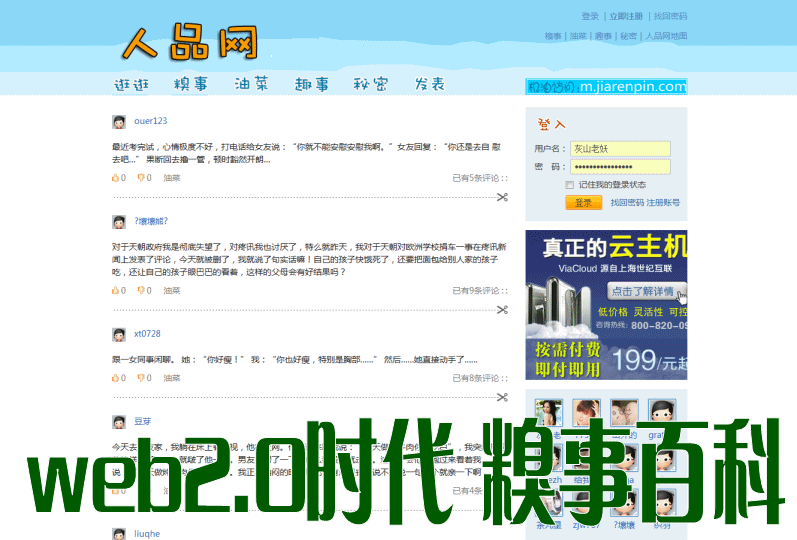The width and height of the screenshot is (797, 540).
Task: Open liuqhe's avatar icon
Action: [x=119, y=534]
